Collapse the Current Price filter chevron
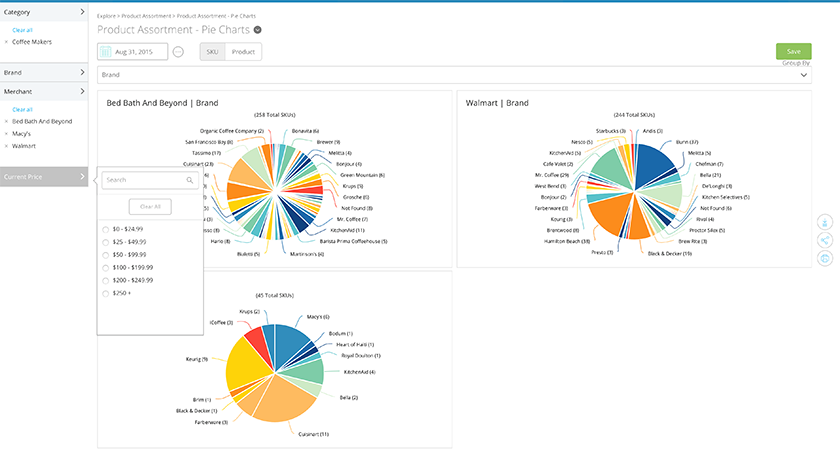 point(82,176)
